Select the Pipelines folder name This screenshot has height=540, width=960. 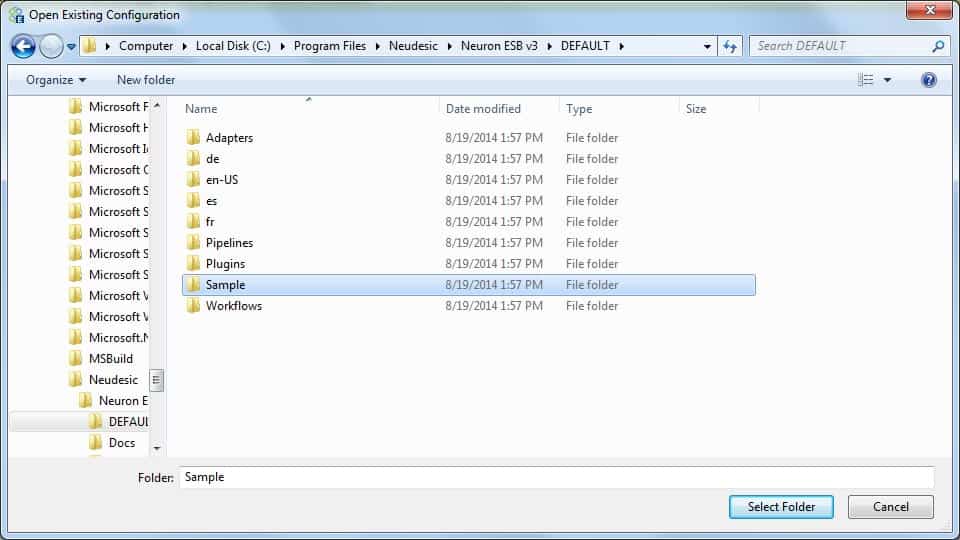pyautogui.click(x=229, y=243)
